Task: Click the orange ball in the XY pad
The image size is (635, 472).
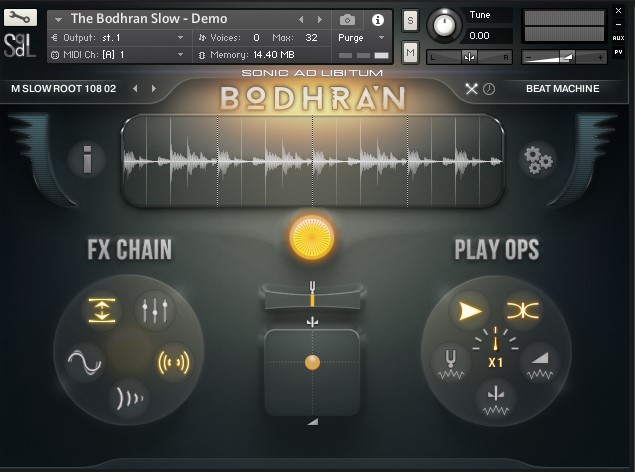Action: [312, 362]
